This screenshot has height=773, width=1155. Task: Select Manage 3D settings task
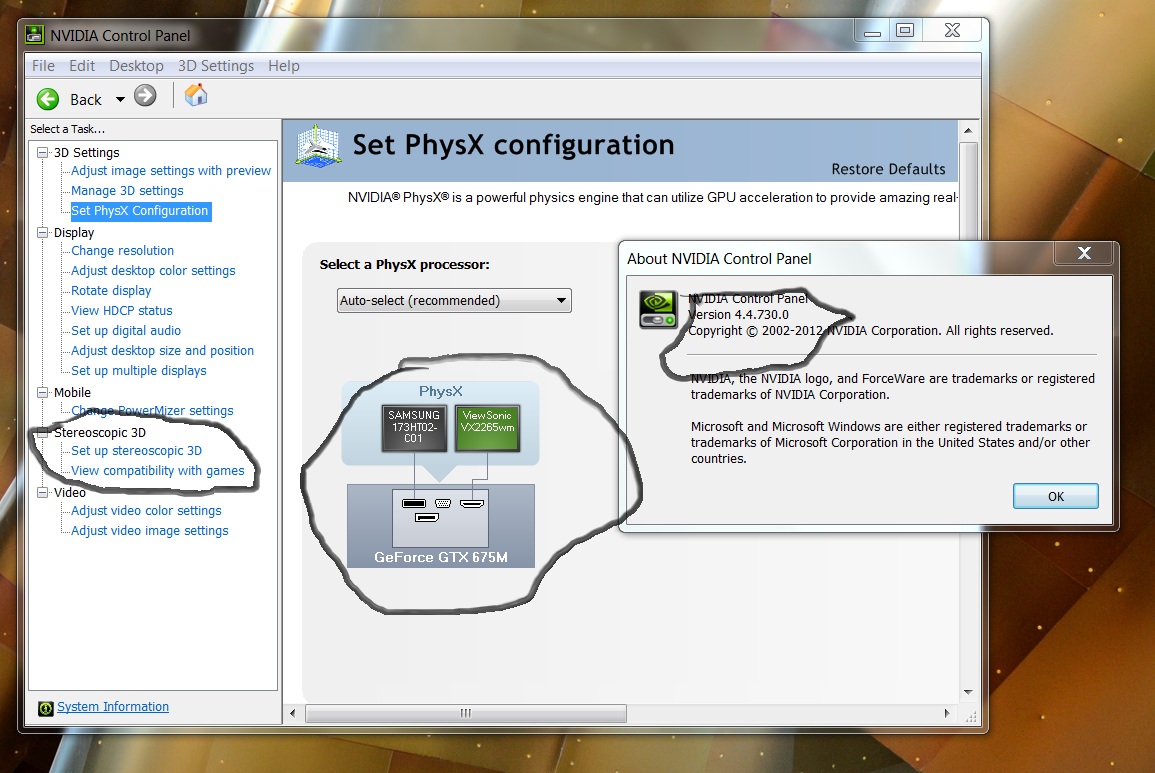[x=127, y=190]
